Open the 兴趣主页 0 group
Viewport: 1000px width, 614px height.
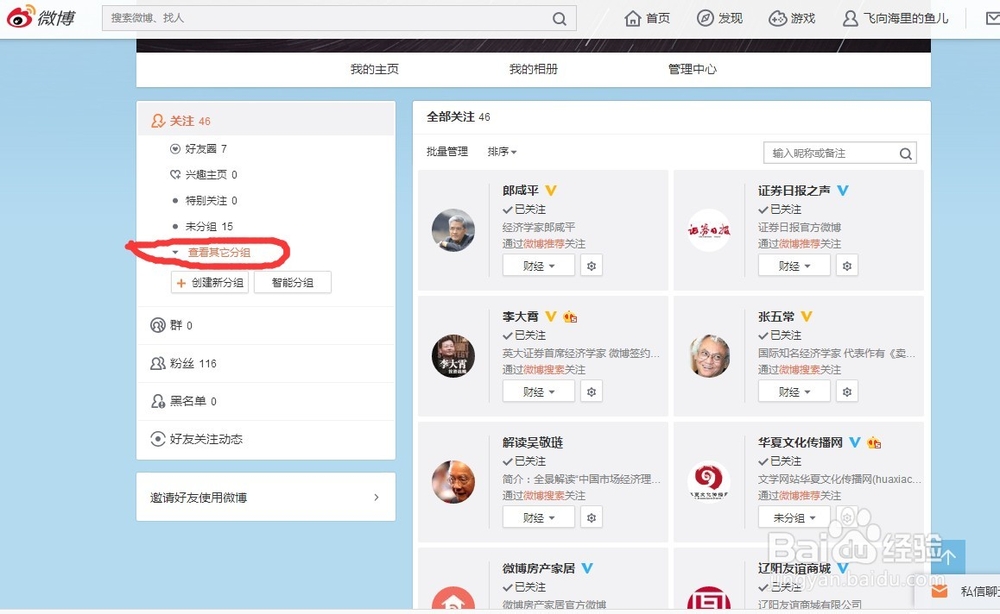tap(203, 175)
